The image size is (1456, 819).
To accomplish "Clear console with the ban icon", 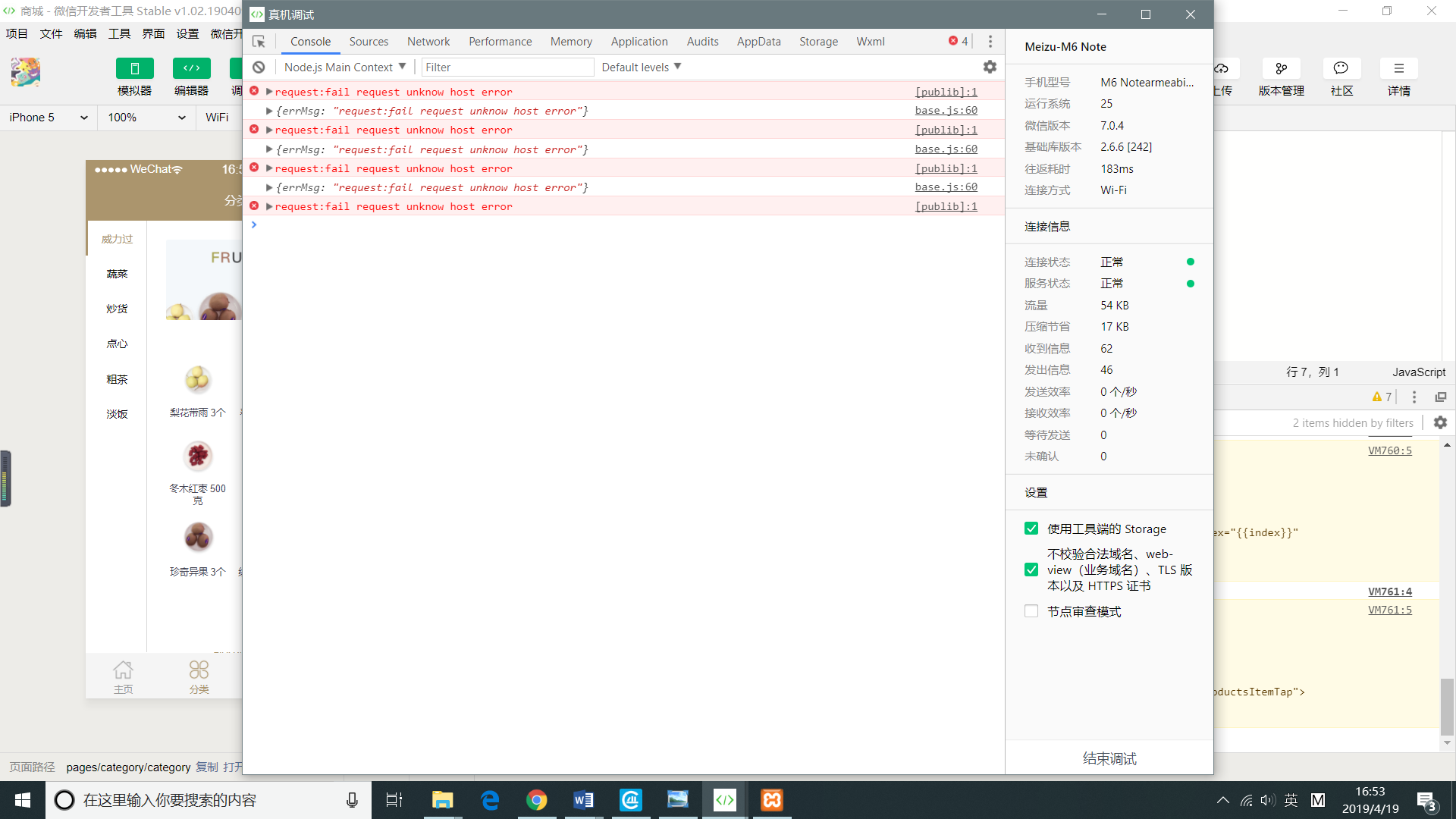I will click(259, 67).
